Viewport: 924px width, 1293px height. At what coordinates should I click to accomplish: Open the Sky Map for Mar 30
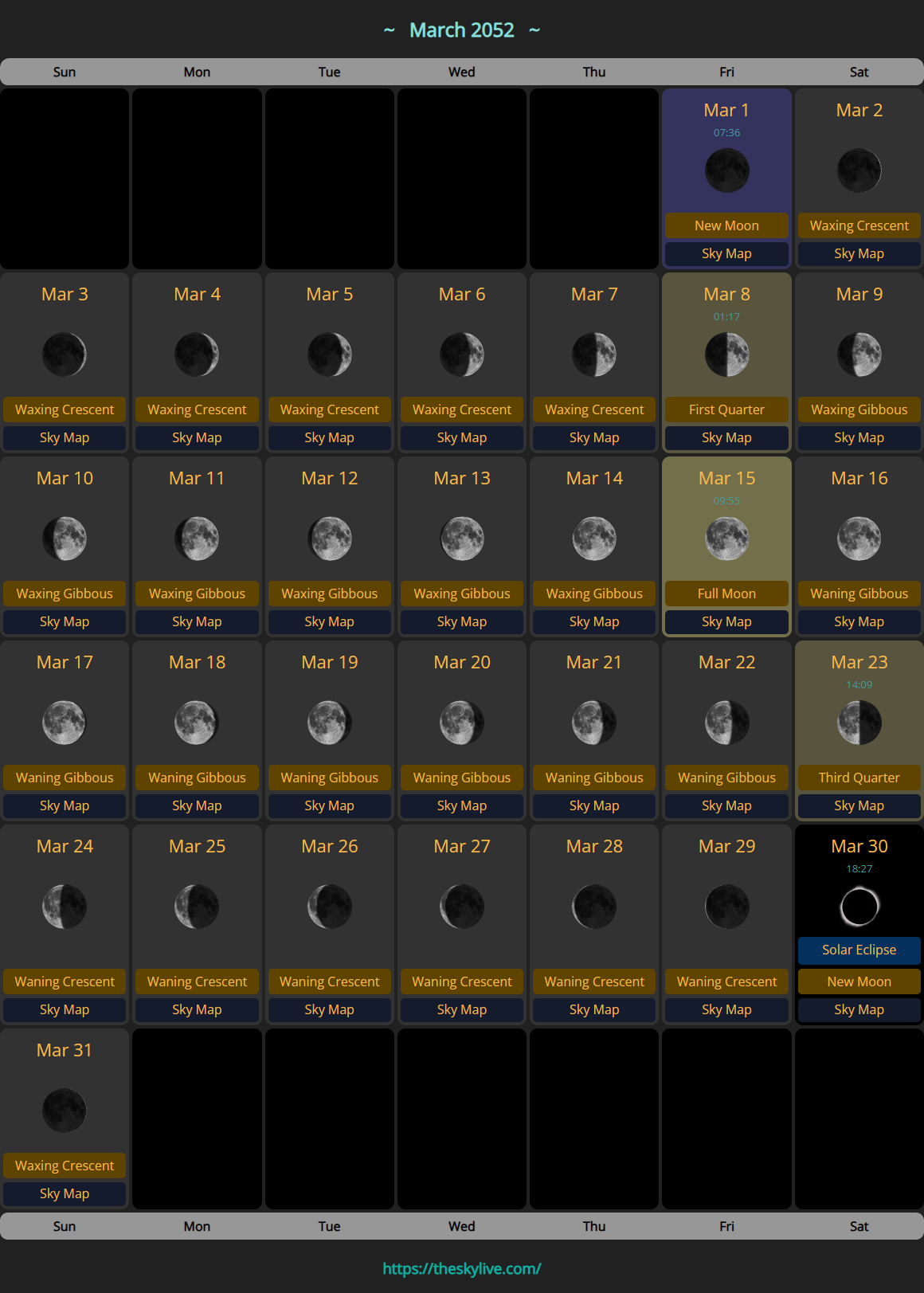(x=859, y=1009)
